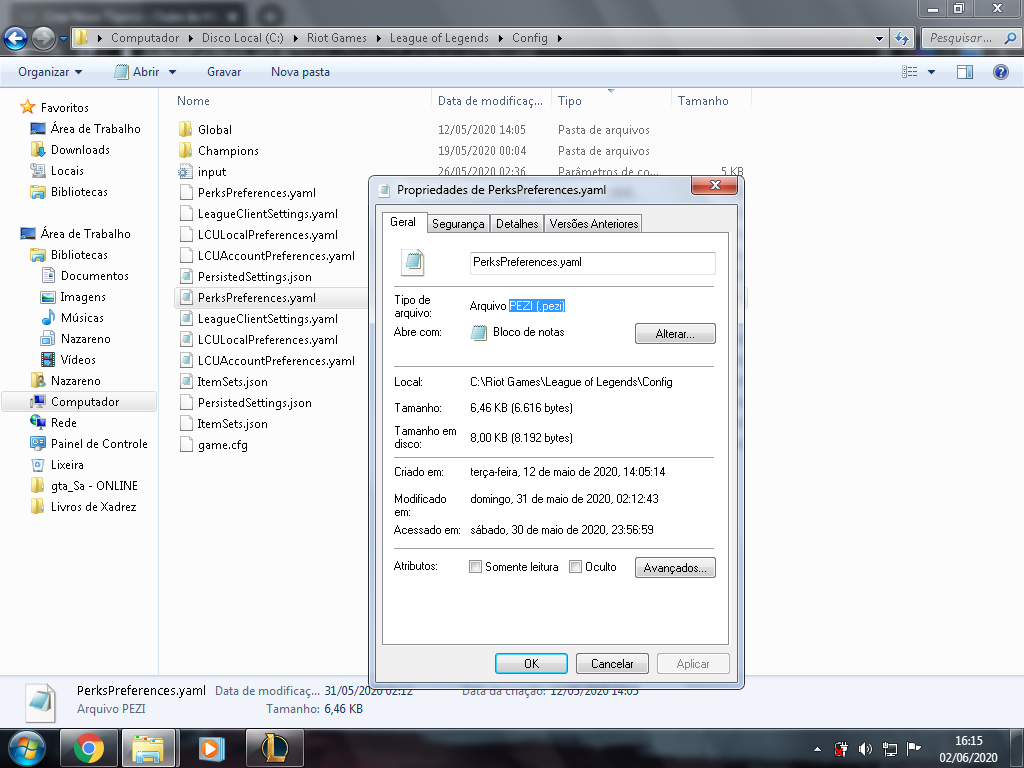Click the Global folder icon

[x=185, y=129]
